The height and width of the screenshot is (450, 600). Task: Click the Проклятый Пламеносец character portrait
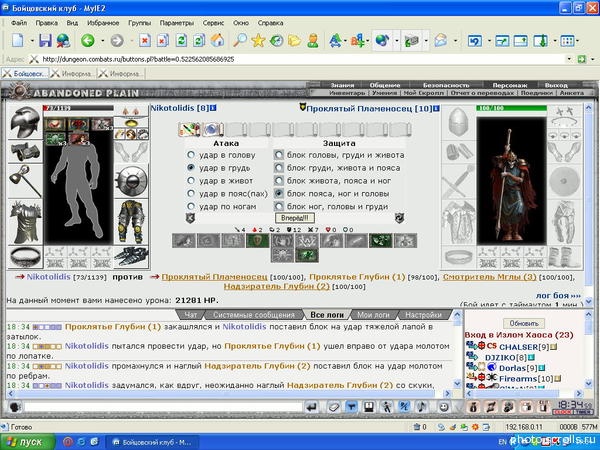coord(511,181)
